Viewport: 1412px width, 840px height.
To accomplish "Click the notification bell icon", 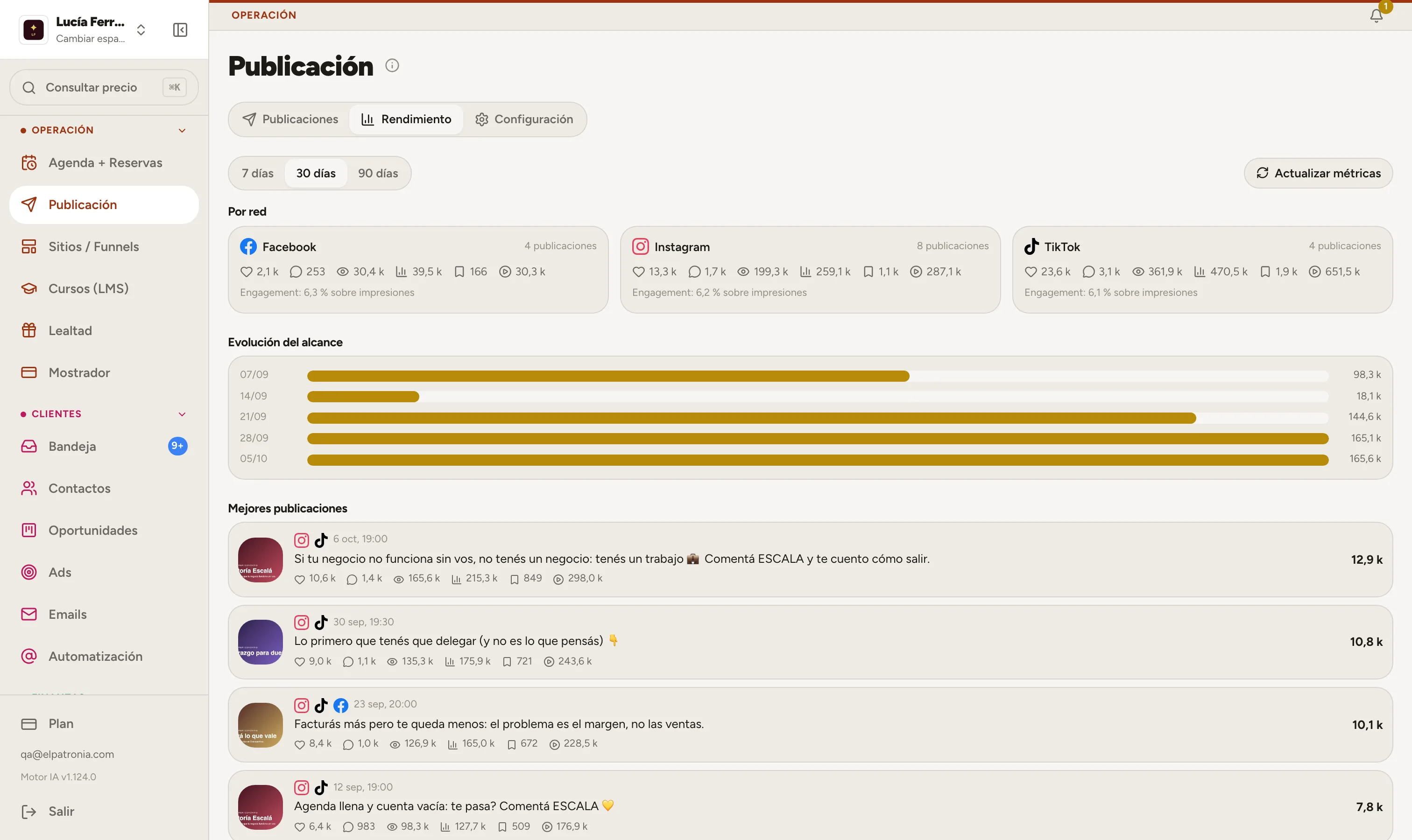I will (1377, 15).
